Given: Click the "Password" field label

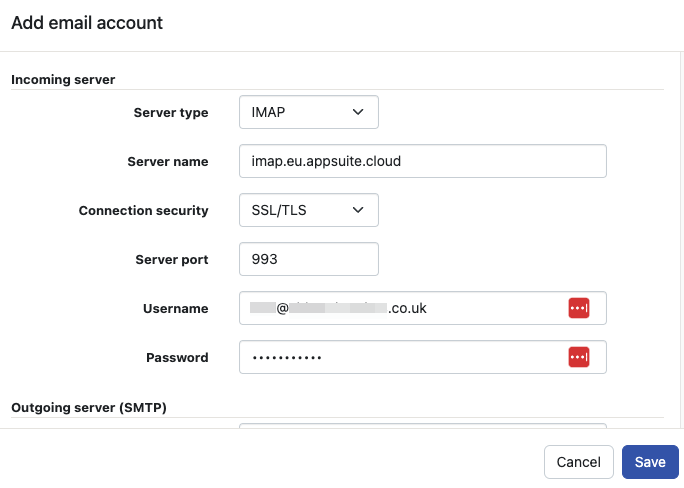Looking at the screenshot, I should click(177, 358).
